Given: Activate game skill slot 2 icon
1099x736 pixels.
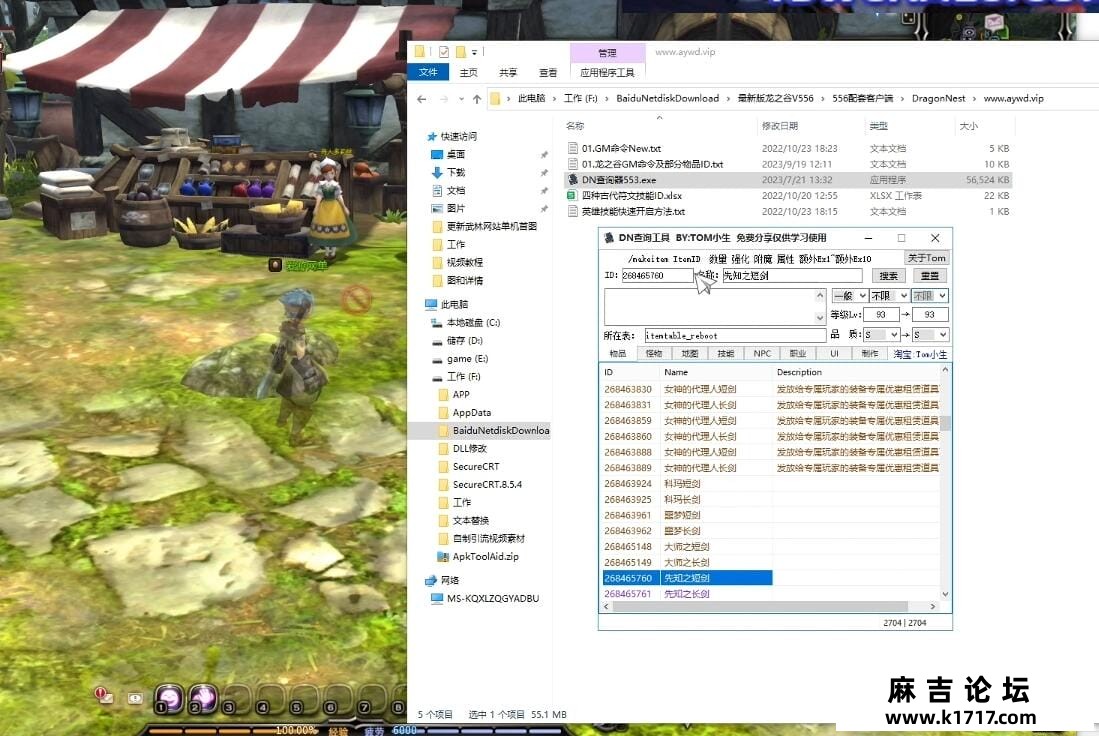Looking at the screenshot, I should click(203, 697).
